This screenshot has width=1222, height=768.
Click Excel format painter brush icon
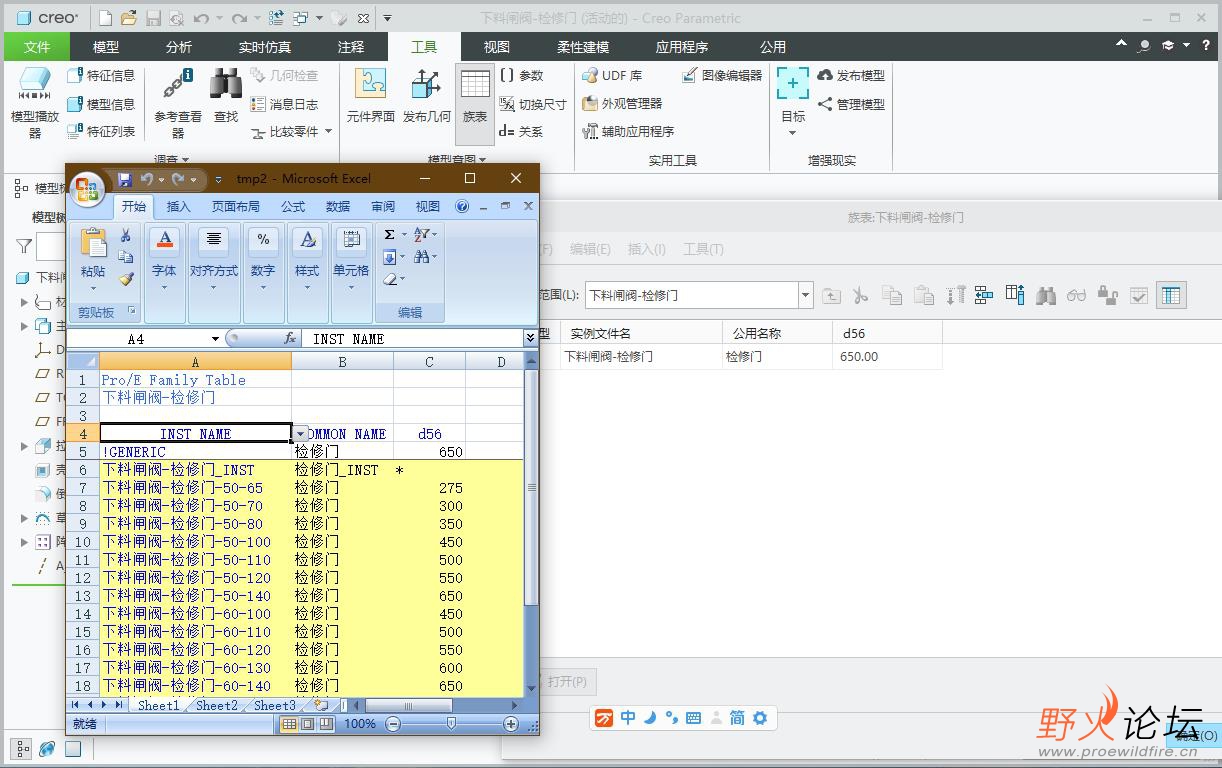point(126,279)
